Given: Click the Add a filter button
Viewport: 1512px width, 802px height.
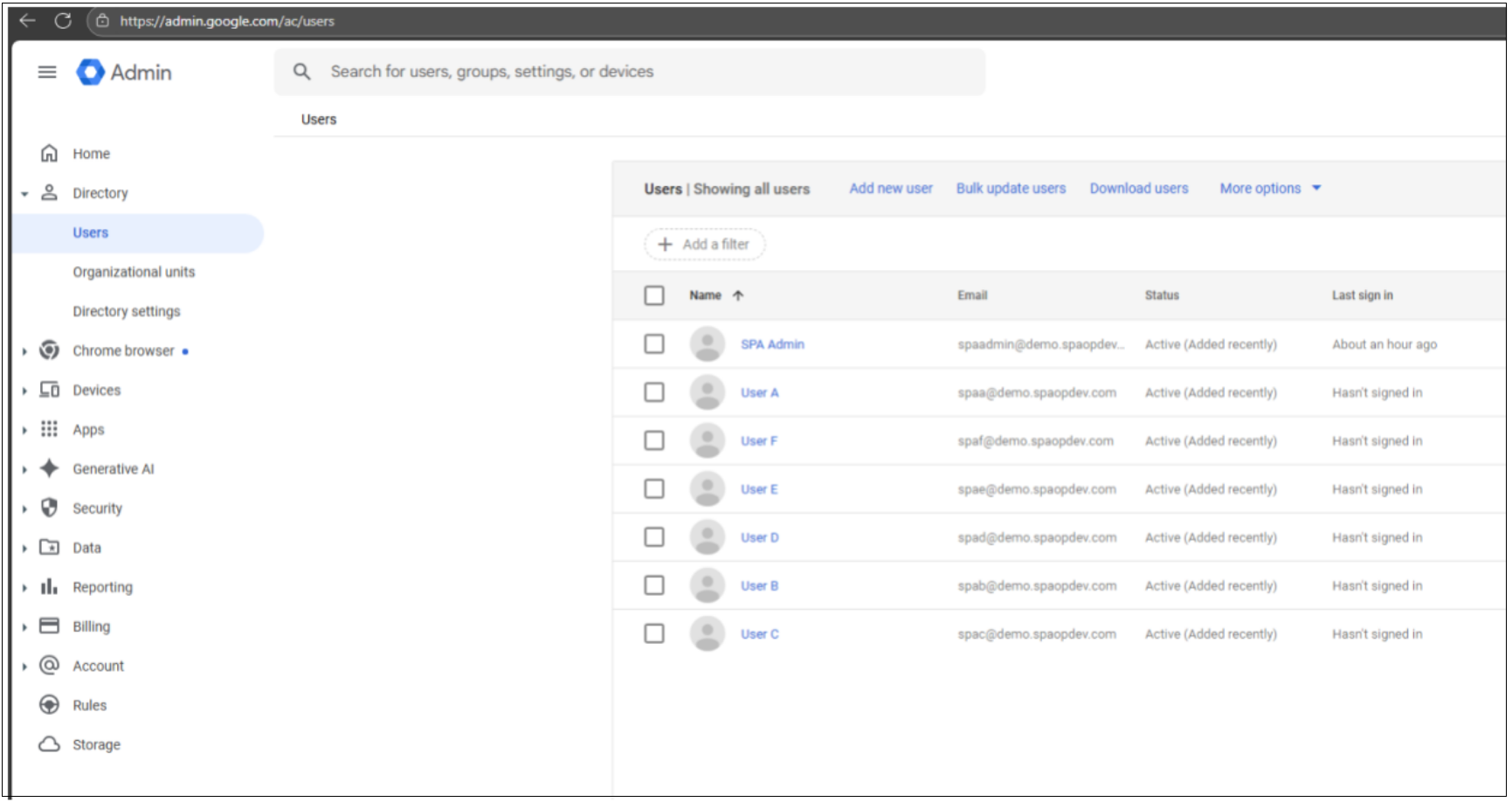Looking at the screenshot, I should [704, 245].
